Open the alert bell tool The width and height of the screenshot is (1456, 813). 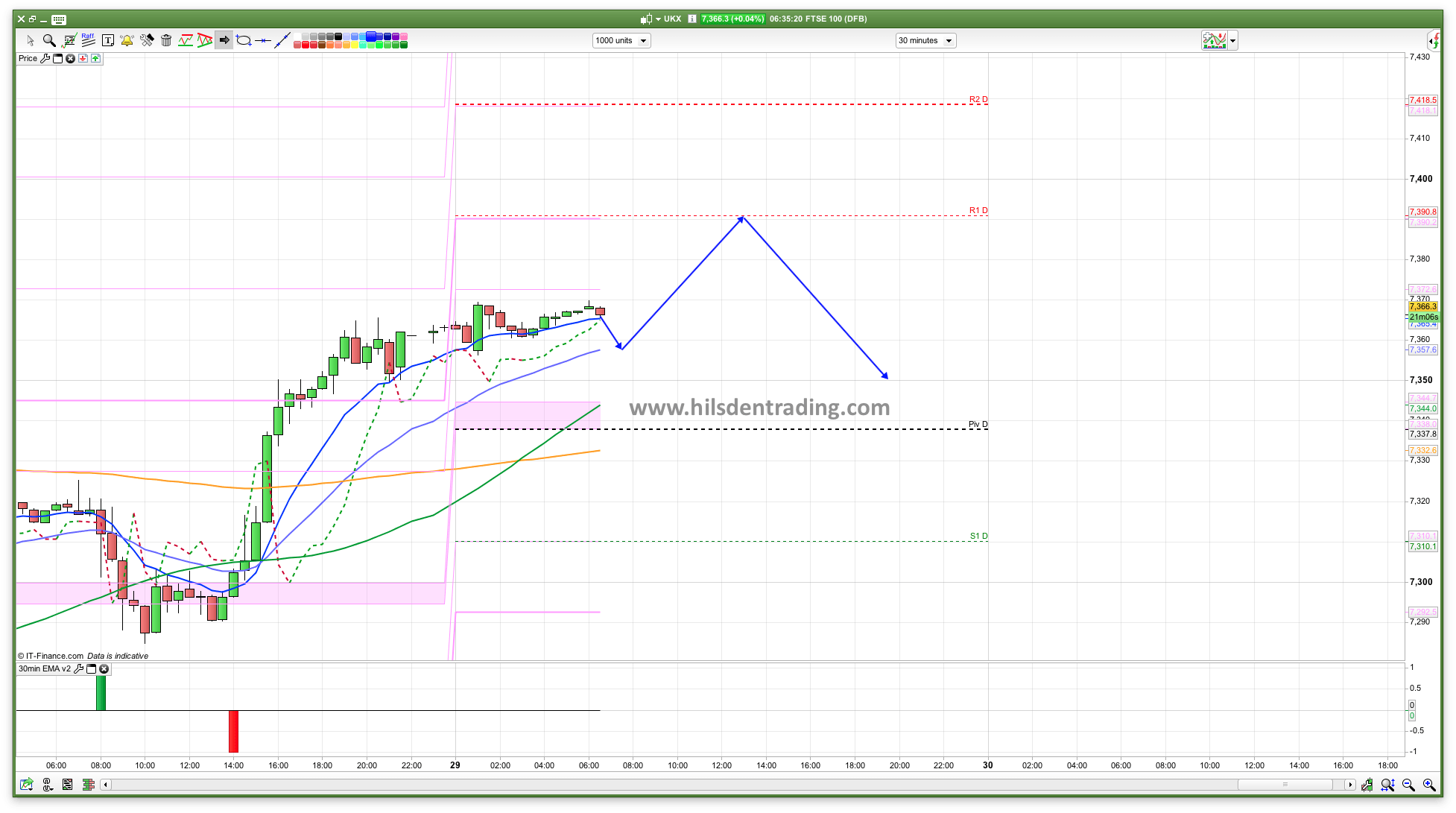[x=127, y=40]
